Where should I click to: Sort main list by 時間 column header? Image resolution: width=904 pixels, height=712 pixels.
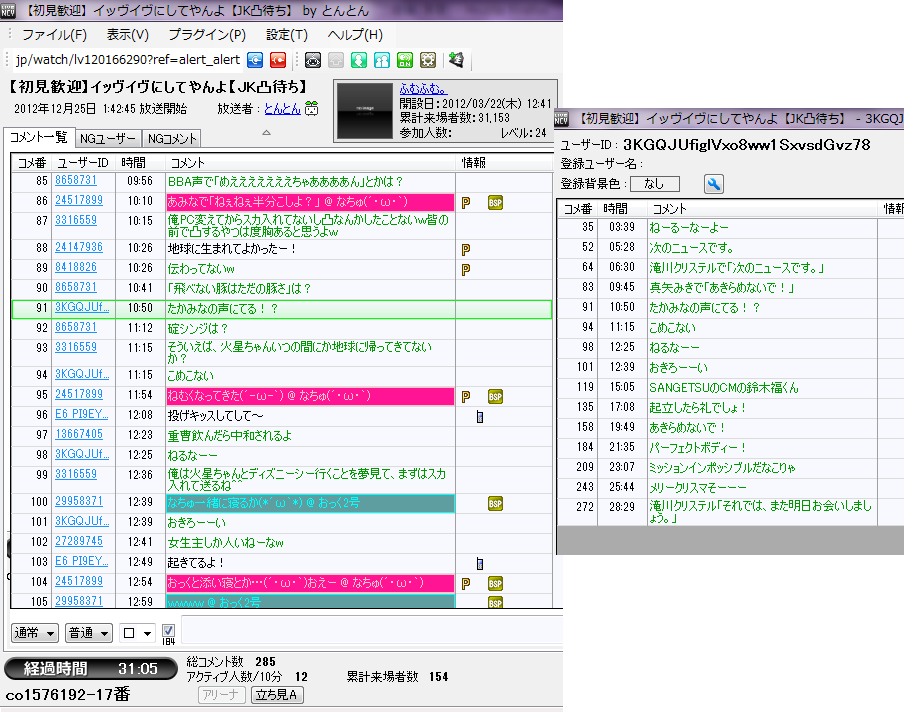coord(140,163)
